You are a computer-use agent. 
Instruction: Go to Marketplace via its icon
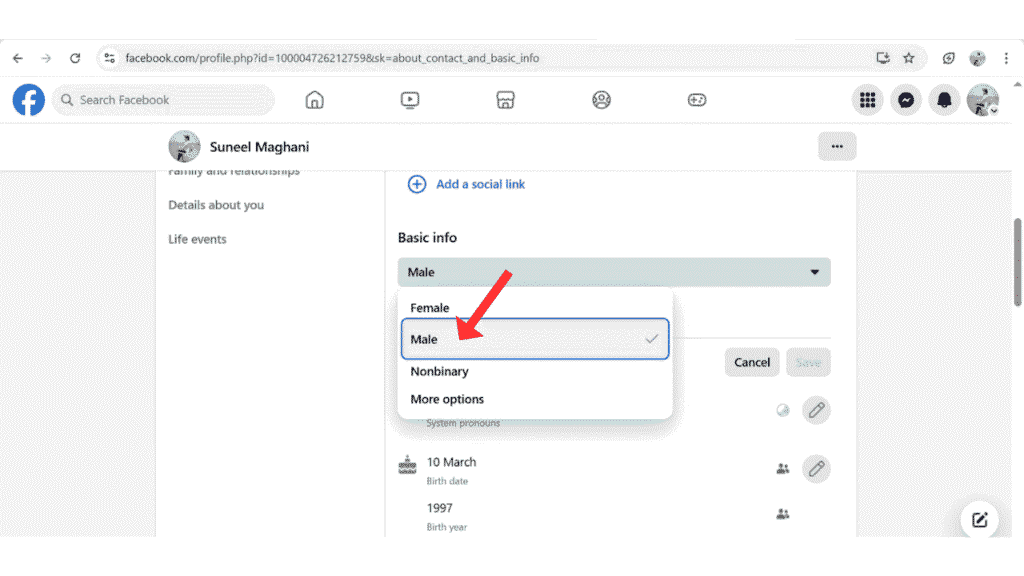point(505,100)
